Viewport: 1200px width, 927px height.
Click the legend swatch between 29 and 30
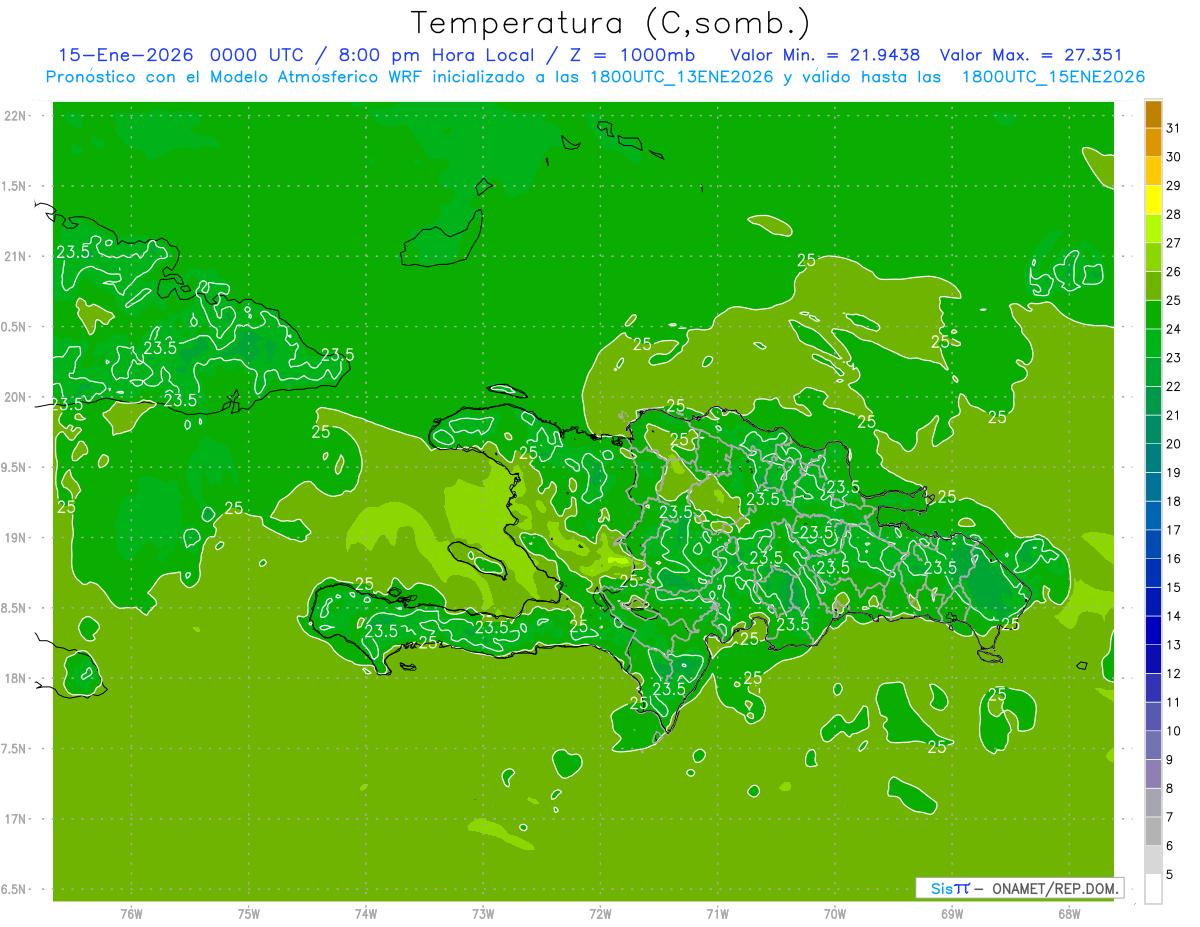click(1153, 172)
